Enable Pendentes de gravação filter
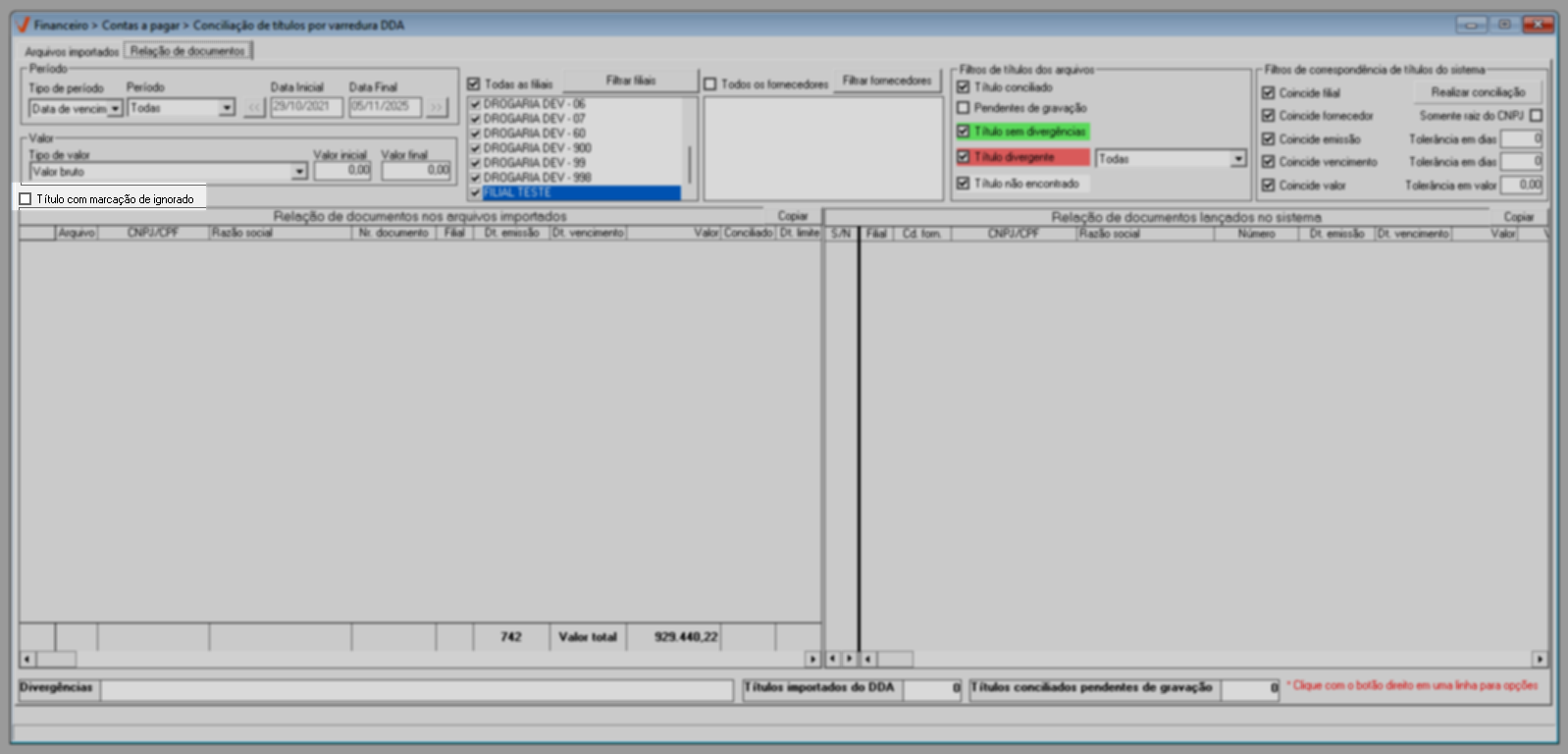The height and width of the screenshot is (754, 1568). tap(964, 108)
